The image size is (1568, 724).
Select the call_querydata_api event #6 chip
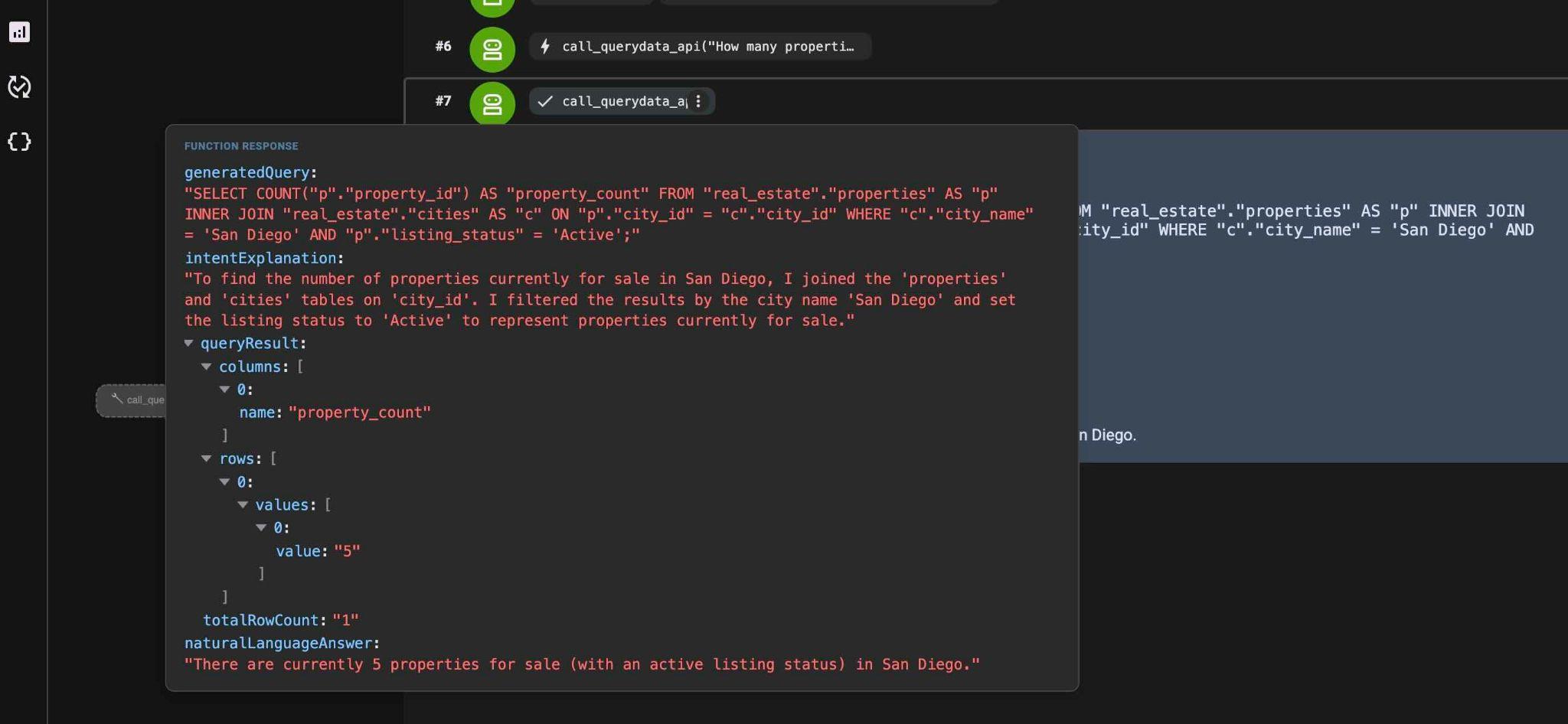[700, 47]
